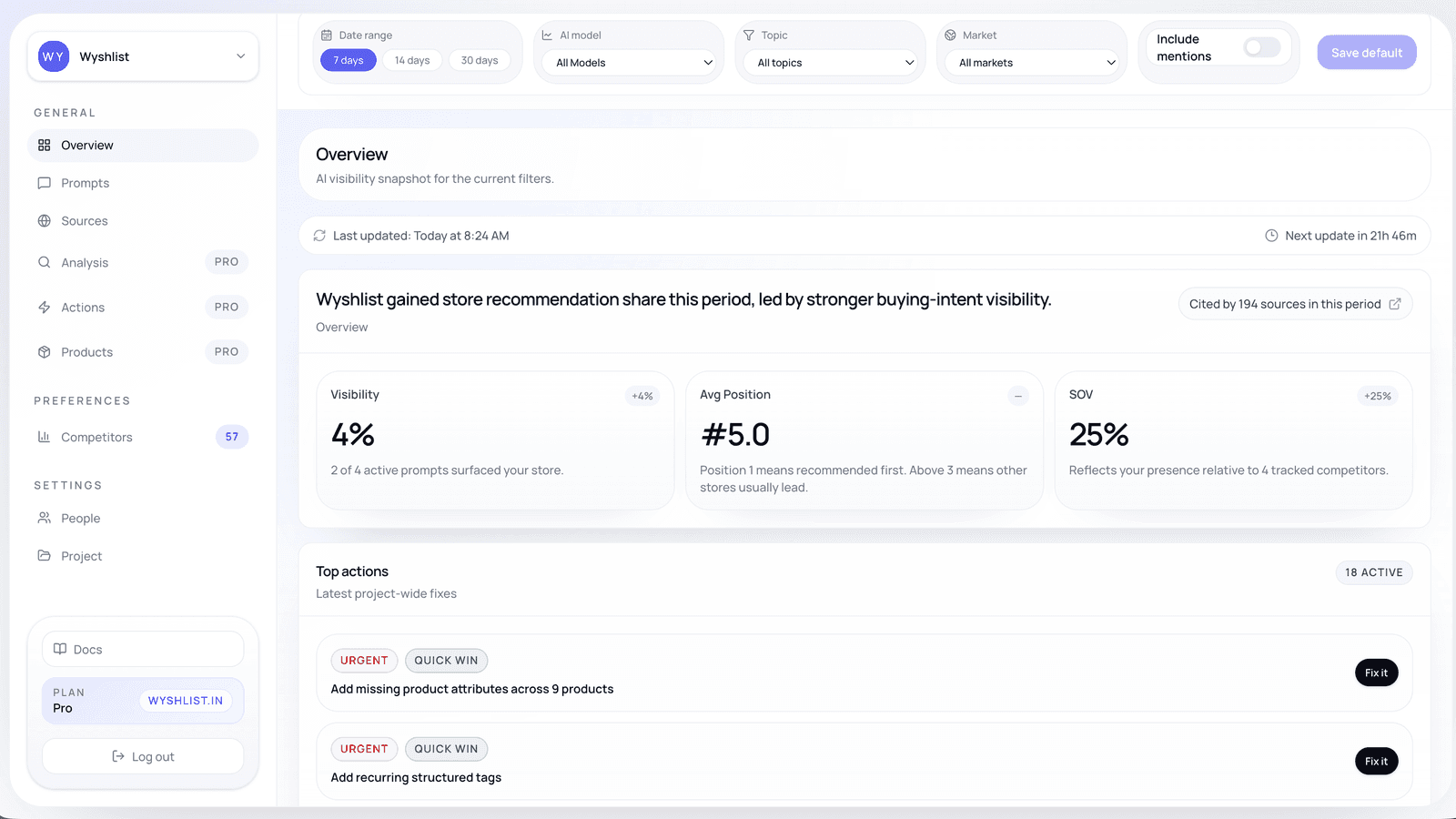
Task: Click the '4%' Visibility value
Action: [x=353, y=435]
